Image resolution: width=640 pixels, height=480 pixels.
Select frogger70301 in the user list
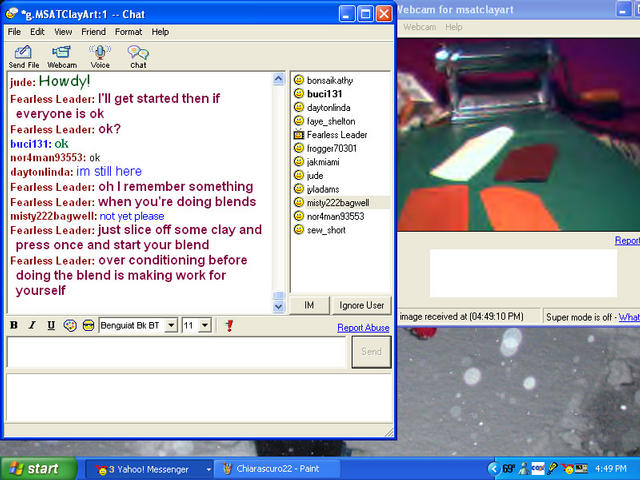click(x=331, y=149)
